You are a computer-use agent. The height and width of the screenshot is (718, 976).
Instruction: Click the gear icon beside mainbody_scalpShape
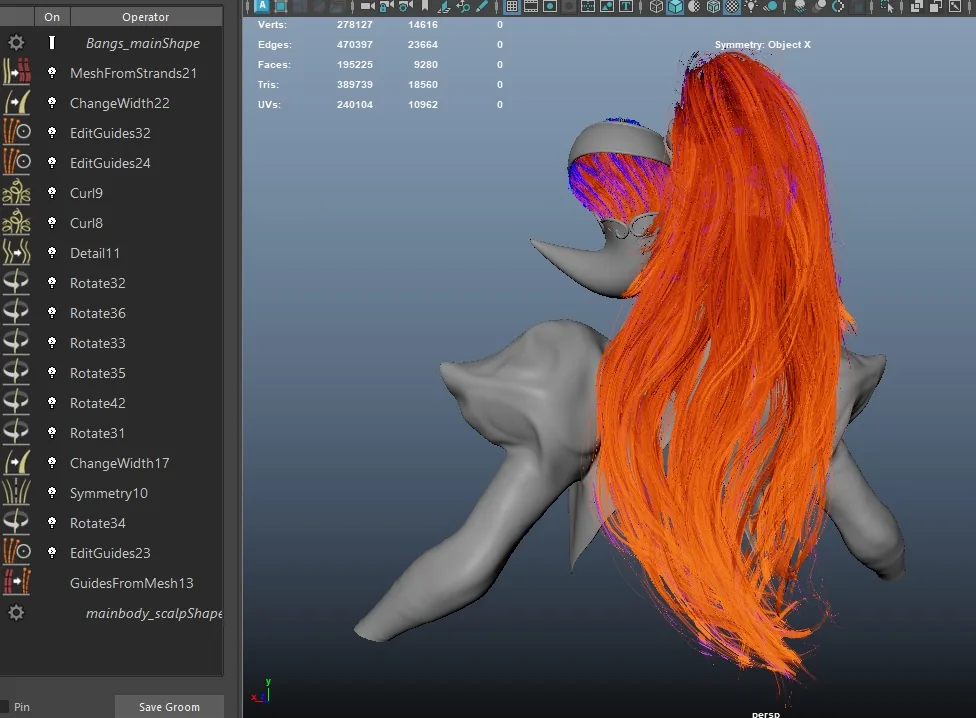click(x=16, y=613)
